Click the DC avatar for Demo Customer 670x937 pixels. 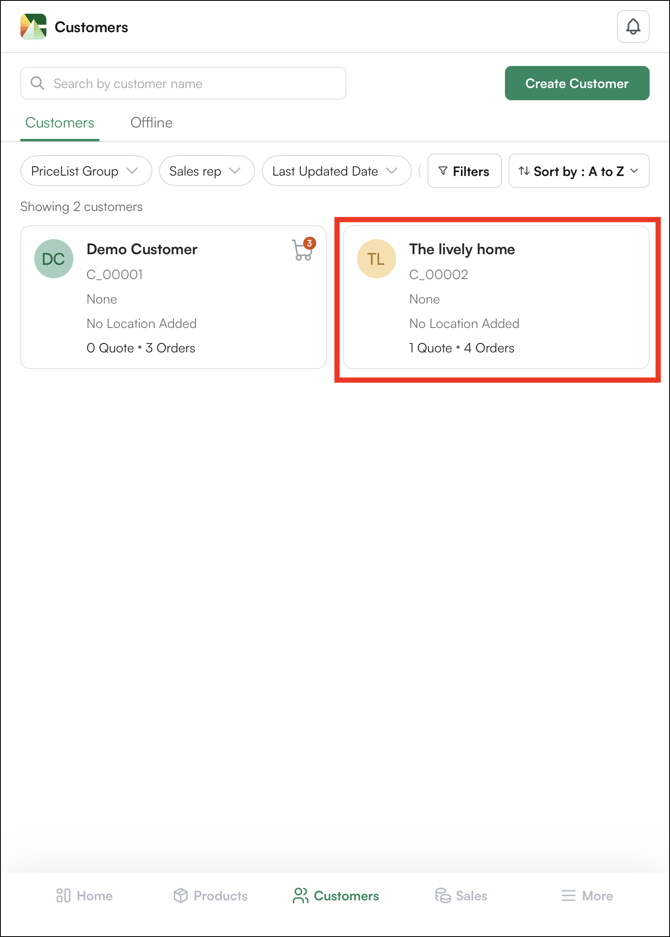tap(53, 258)
